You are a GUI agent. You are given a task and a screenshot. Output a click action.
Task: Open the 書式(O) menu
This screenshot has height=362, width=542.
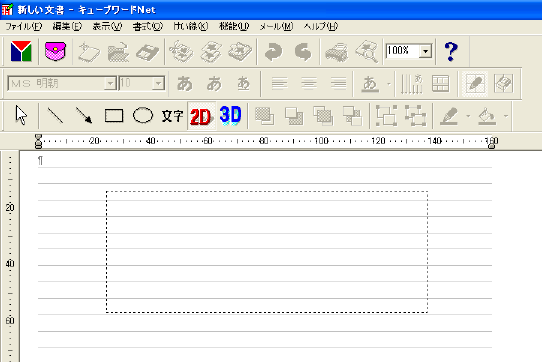point(148,26)
